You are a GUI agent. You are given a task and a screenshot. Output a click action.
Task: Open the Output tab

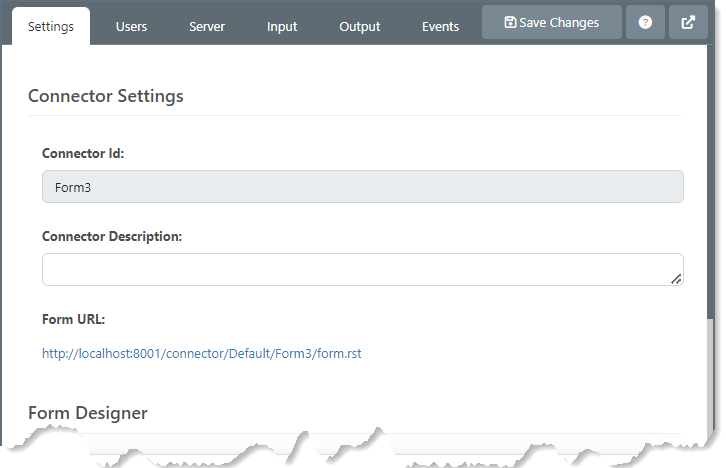(360, 27)
